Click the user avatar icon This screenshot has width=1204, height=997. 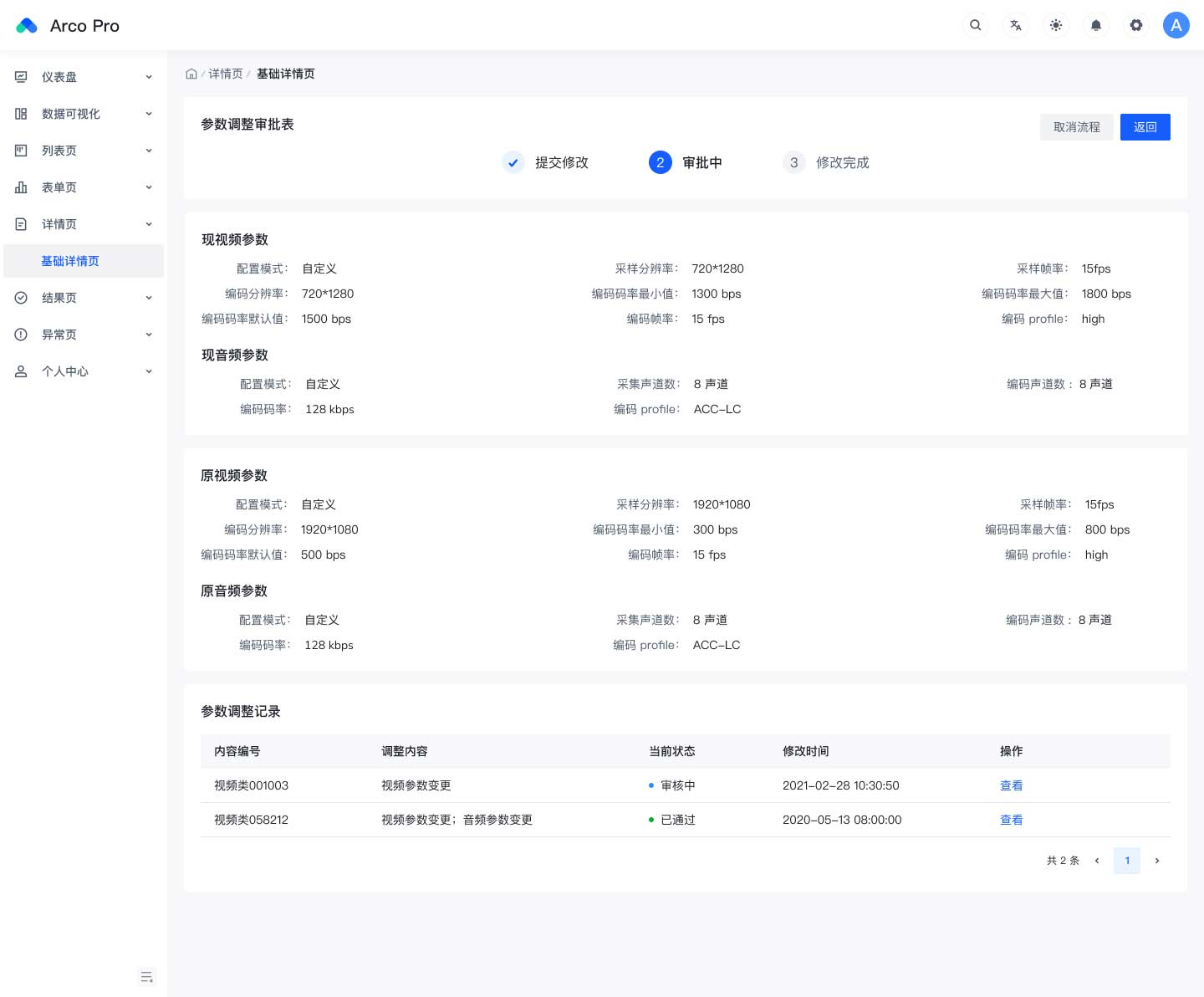pyautogui.click(x=1176, y=25)
